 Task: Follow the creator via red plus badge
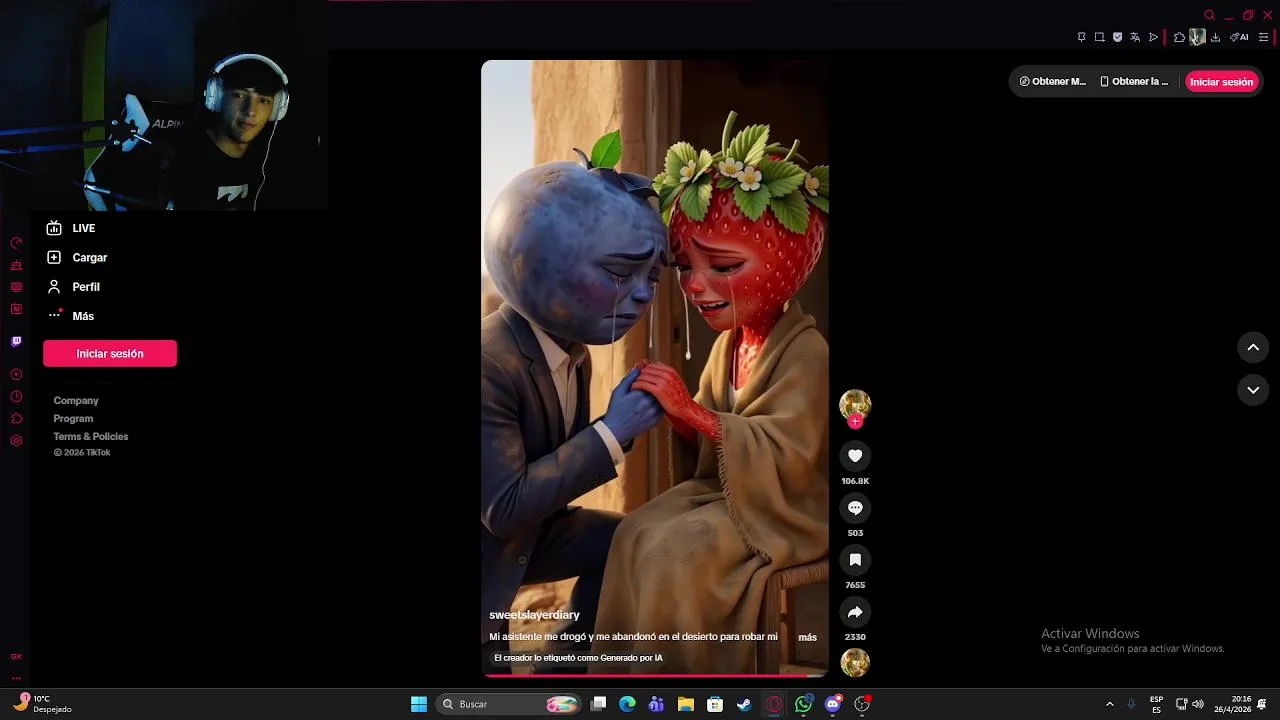855,421
